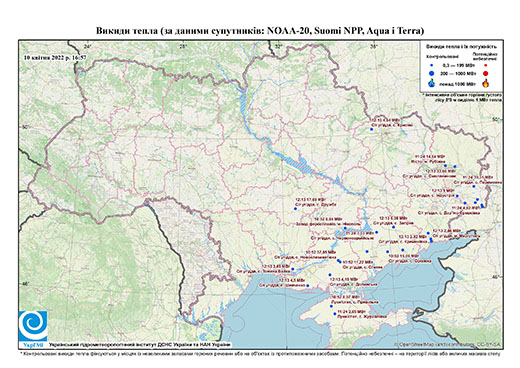Click the UkrGMI spiral logo
The image size is (520, 368).
pos(33,326)
